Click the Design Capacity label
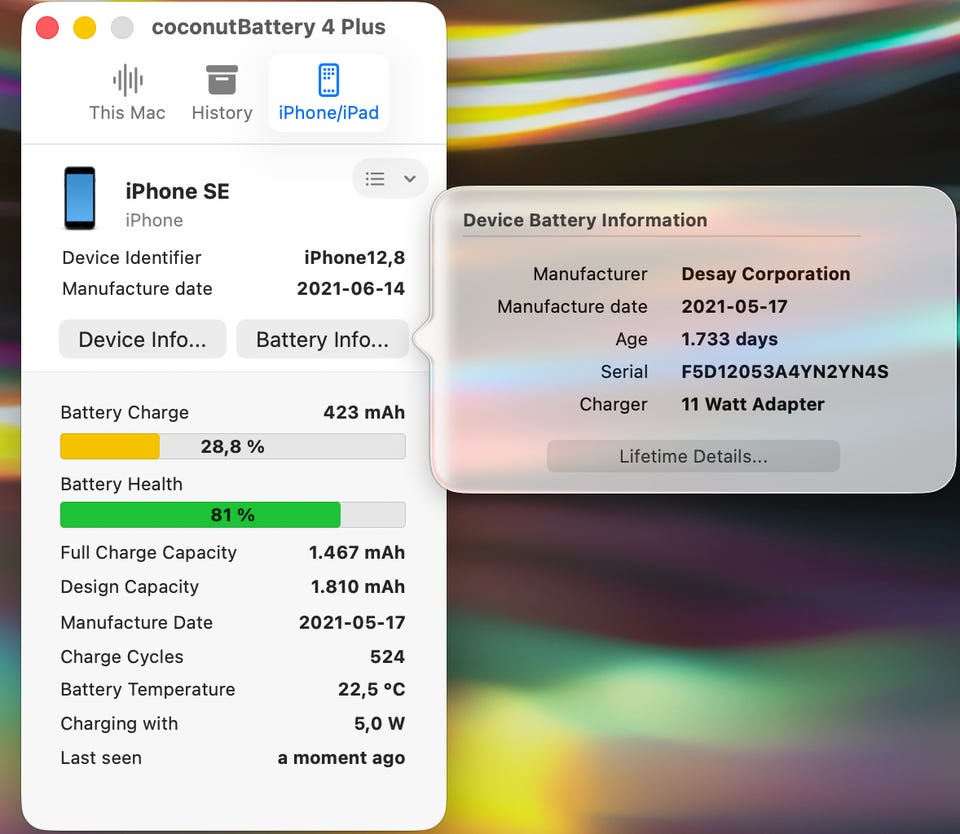Viewport: 960px width, 834px height. (x=129, y=587)
